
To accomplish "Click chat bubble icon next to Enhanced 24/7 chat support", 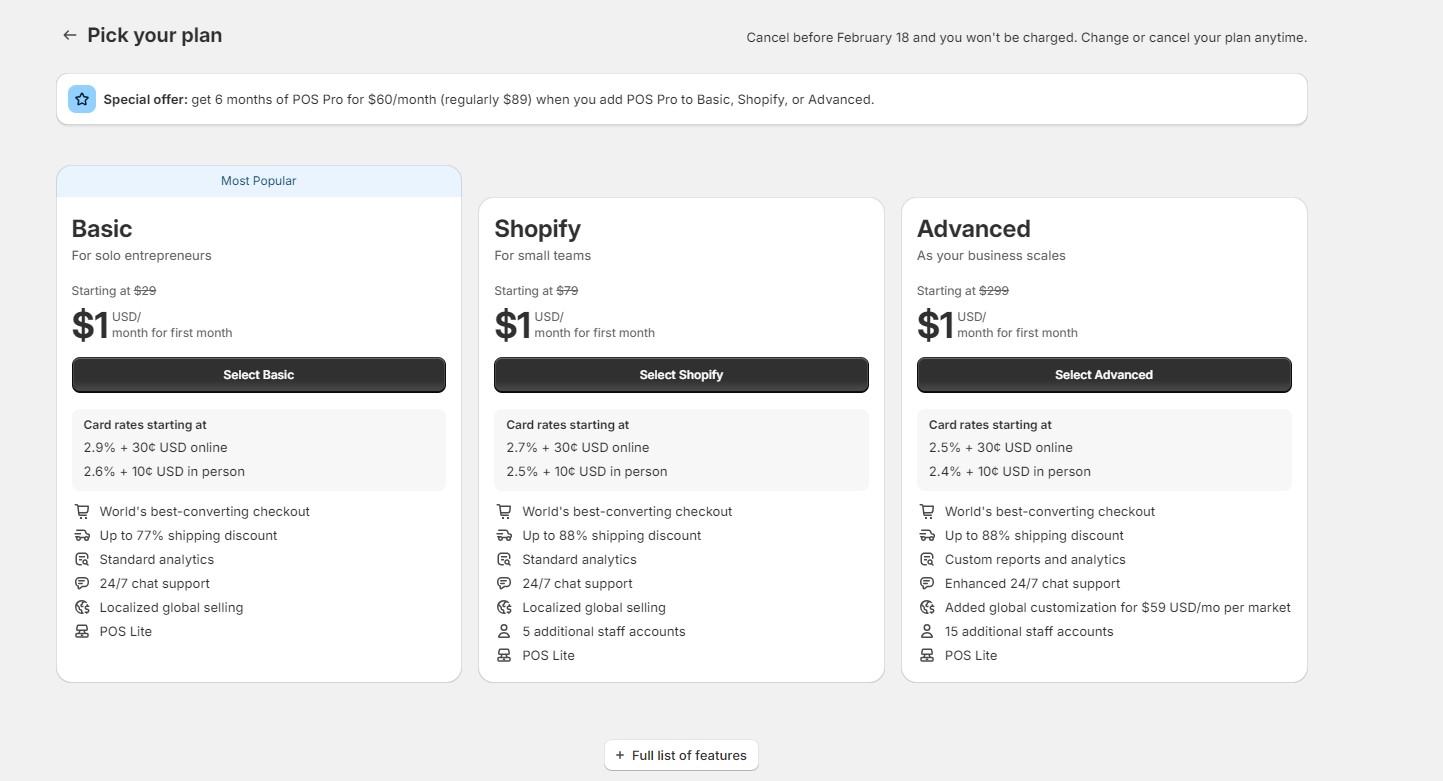I will point(927,583).
